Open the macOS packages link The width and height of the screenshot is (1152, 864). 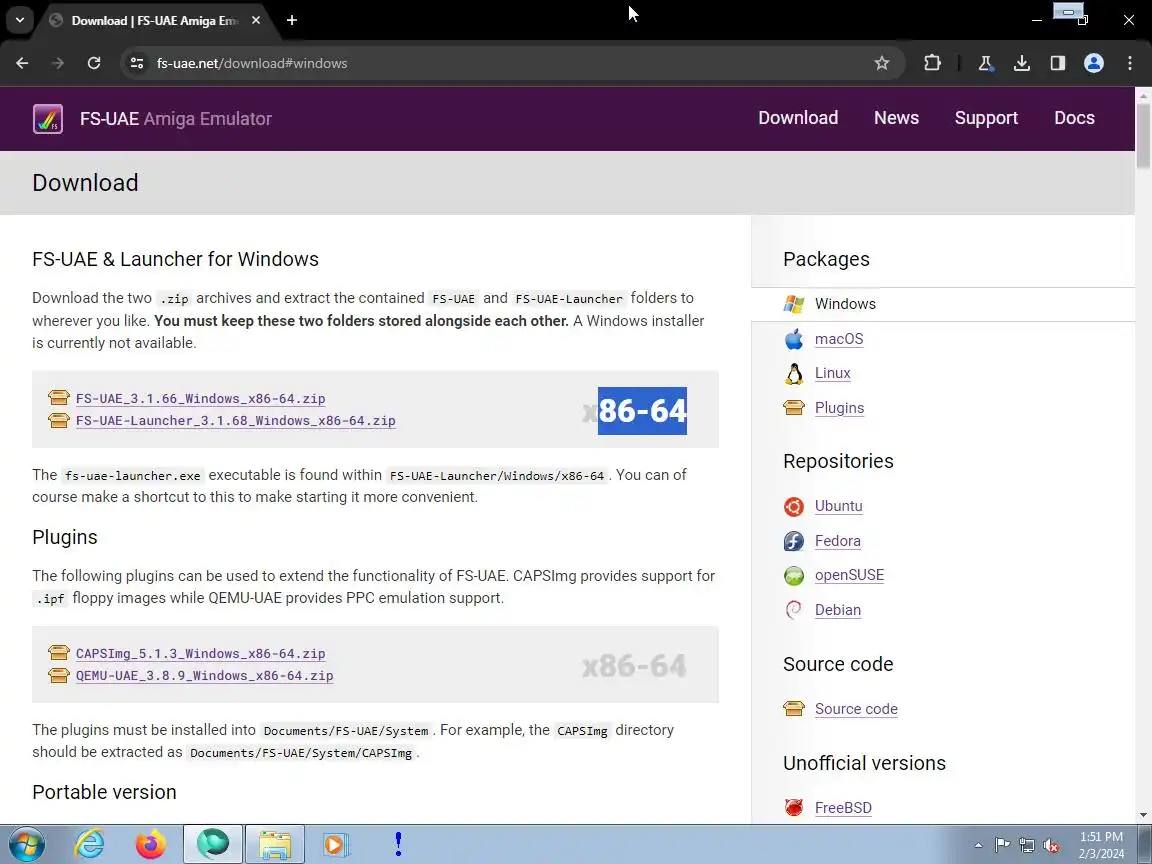pyautogui.click(x=839, y=339)
